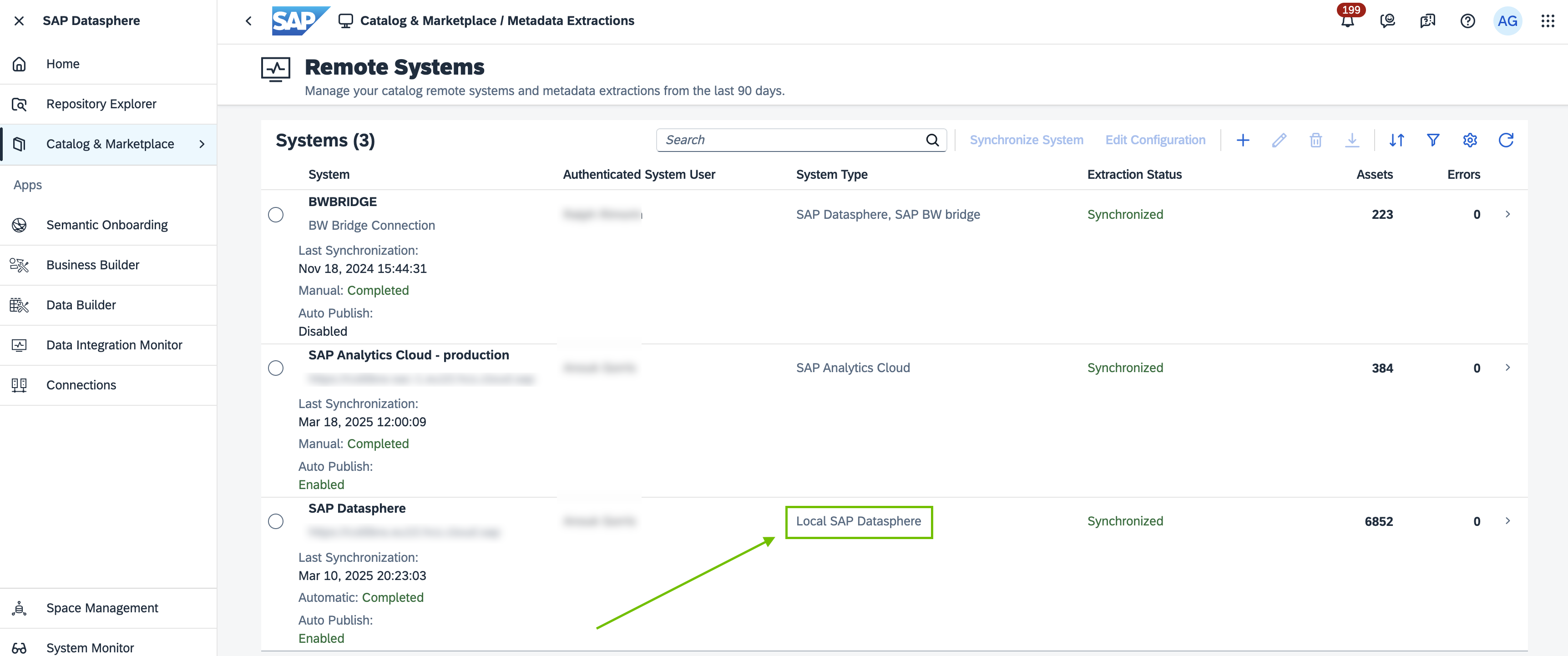Click the add system plus icon
Viewport: 1568px width, 656px height.
(x=1242, y=141)
